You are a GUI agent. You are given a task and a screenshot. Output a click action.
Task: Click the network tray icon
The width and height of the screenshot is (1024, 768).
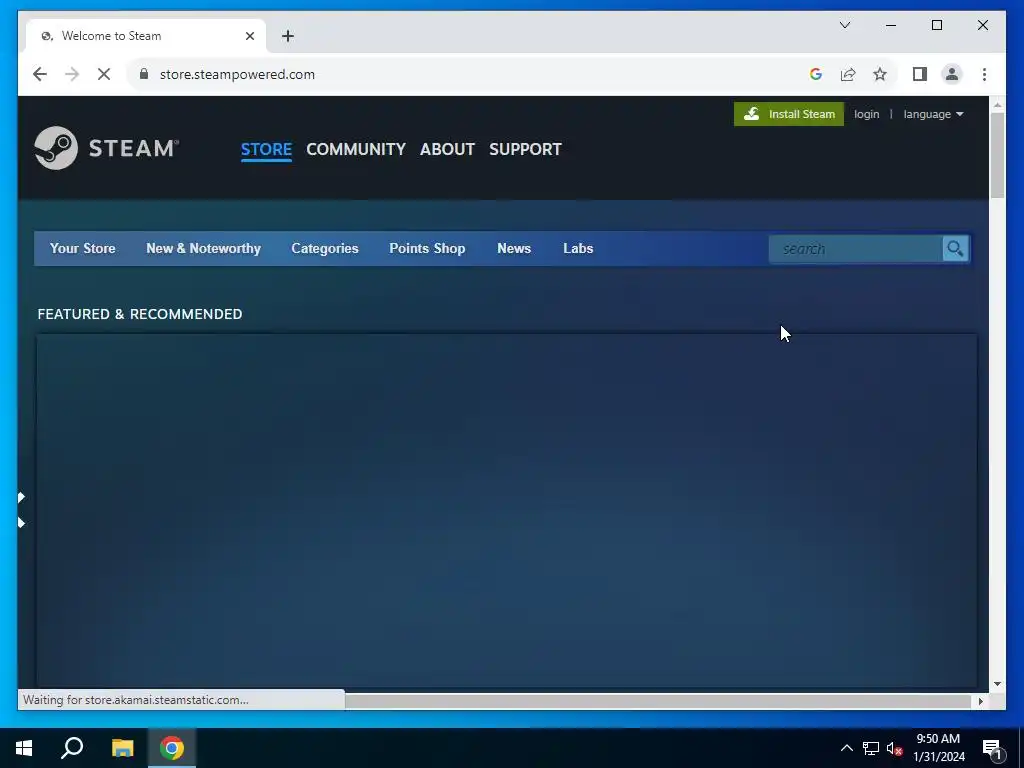click(871, 748)
